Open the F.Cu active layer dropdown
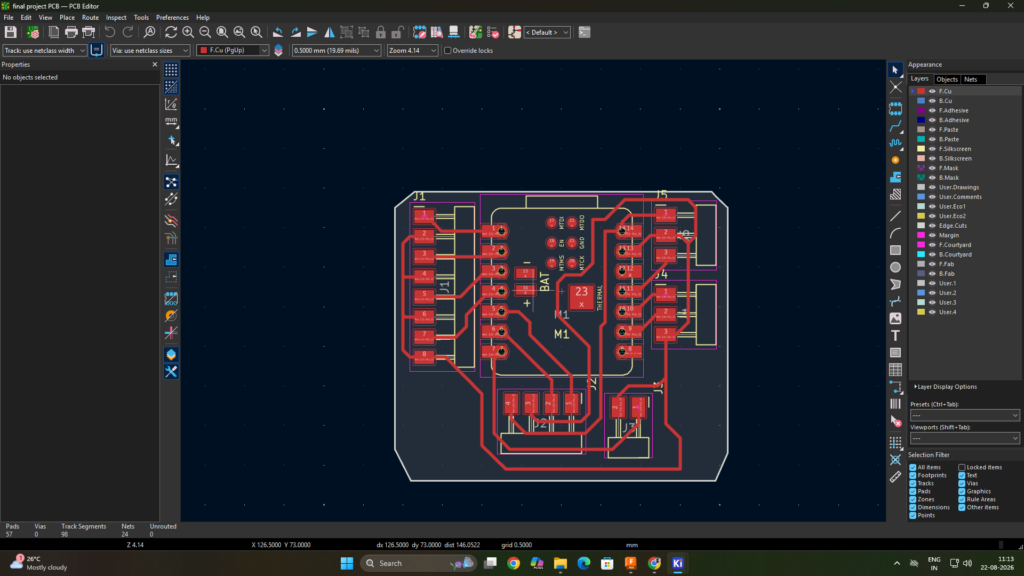The image size is (1024, 576). [x=232, y=50]
